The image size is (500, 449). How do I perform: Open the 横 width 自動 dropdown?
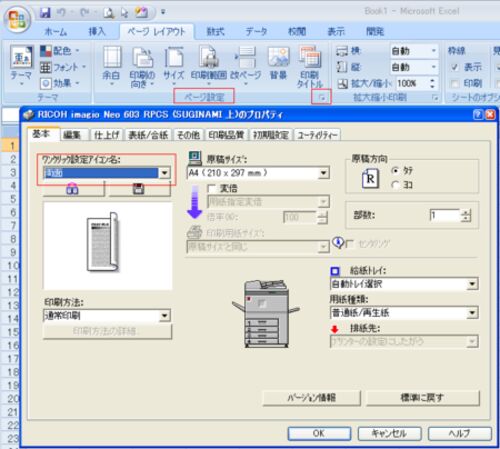[x=433, y=51]
